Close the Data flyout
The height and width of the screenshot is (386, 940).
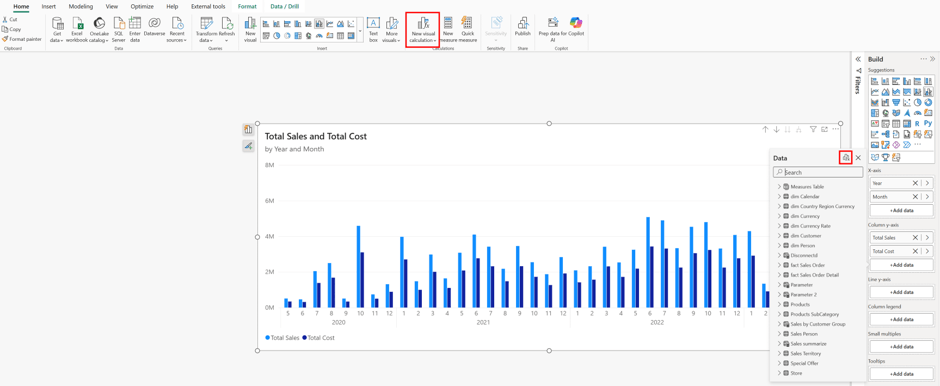click(858, 158)
